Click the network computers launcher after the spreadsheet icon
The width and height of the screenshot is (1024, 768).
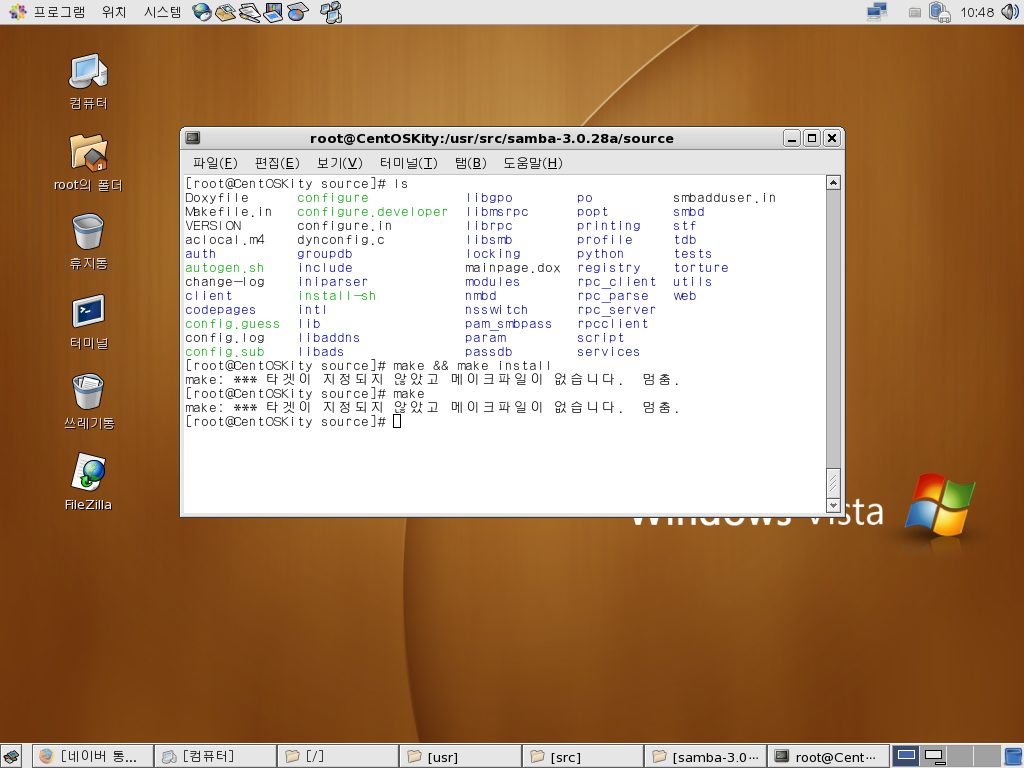point(331,12)
